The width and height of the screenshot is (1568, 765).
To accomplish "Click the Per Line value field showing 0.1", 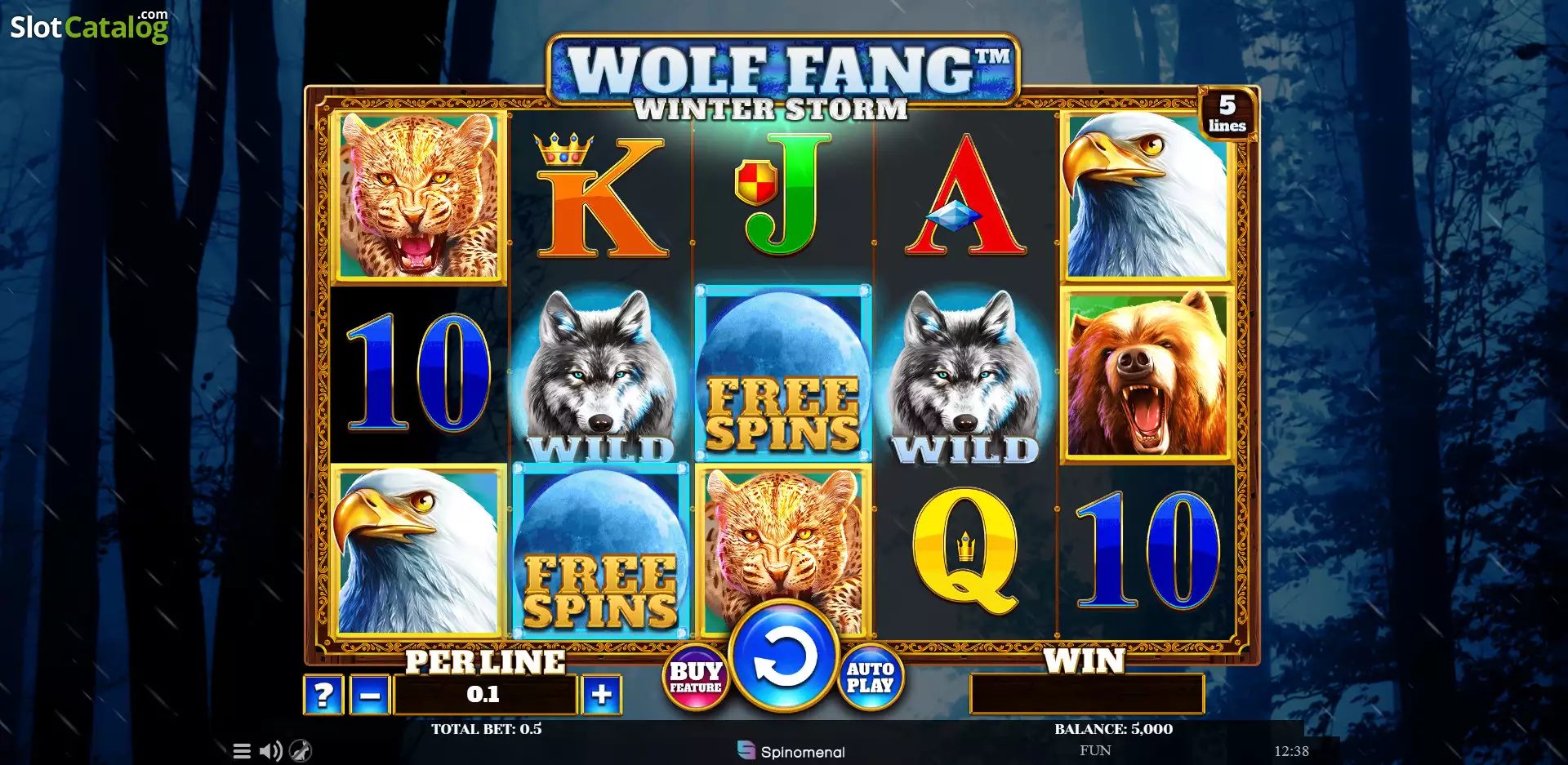I will point(485,695).
